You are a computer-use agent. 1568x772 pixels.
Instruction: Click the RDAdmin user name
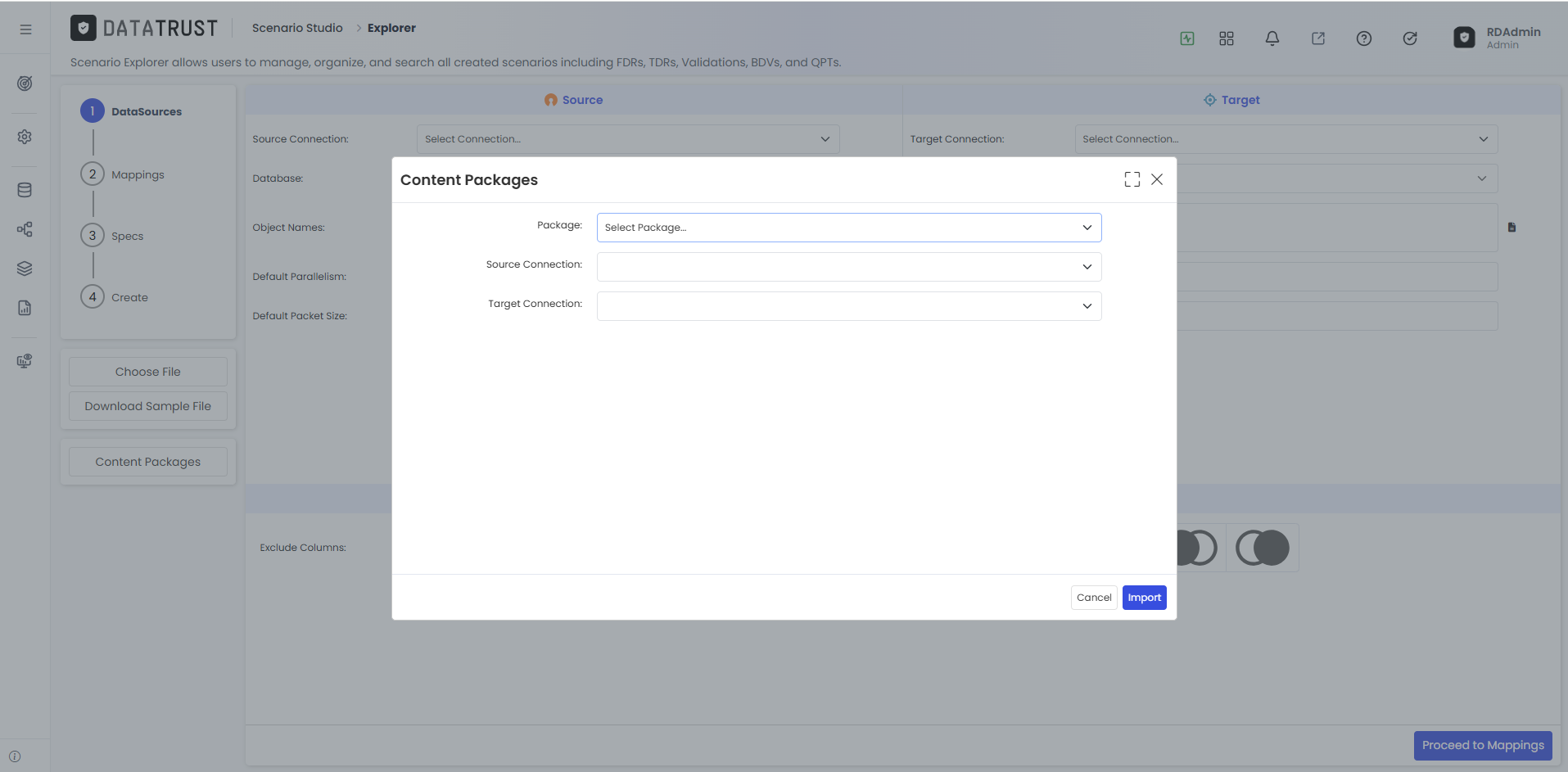(x=1513, y=32)
